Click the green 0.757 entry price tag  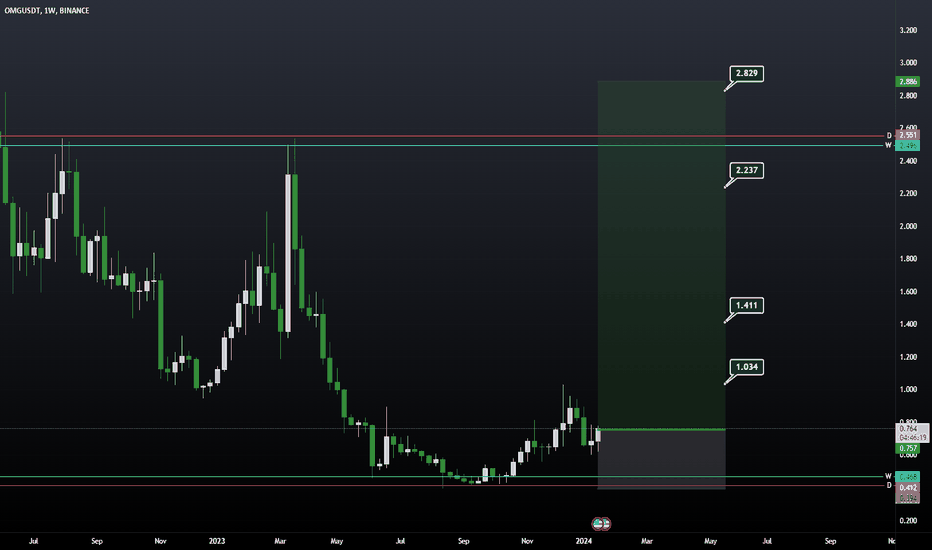(908, 448)
